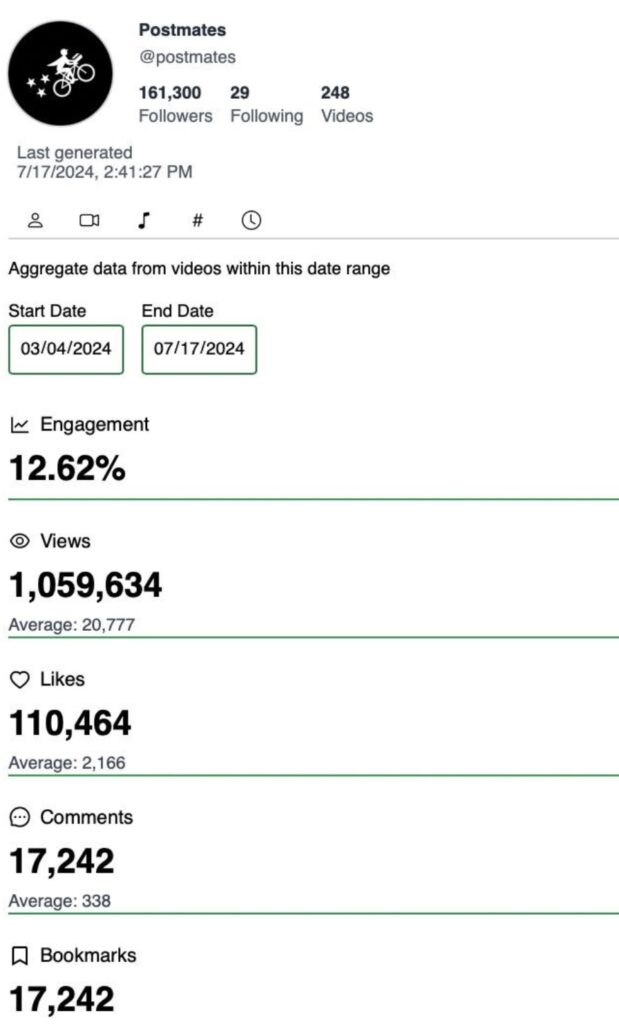Click the Bookmarks flag icon

(x=20, y=956)
